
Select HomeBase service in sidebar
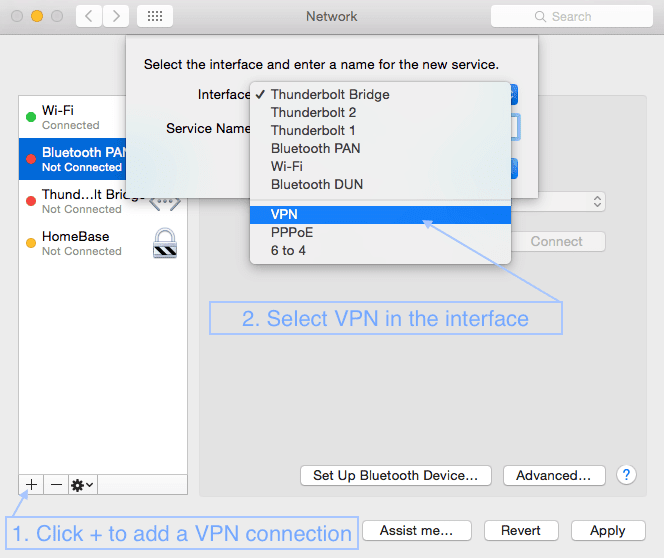click(x=103, y=243)
